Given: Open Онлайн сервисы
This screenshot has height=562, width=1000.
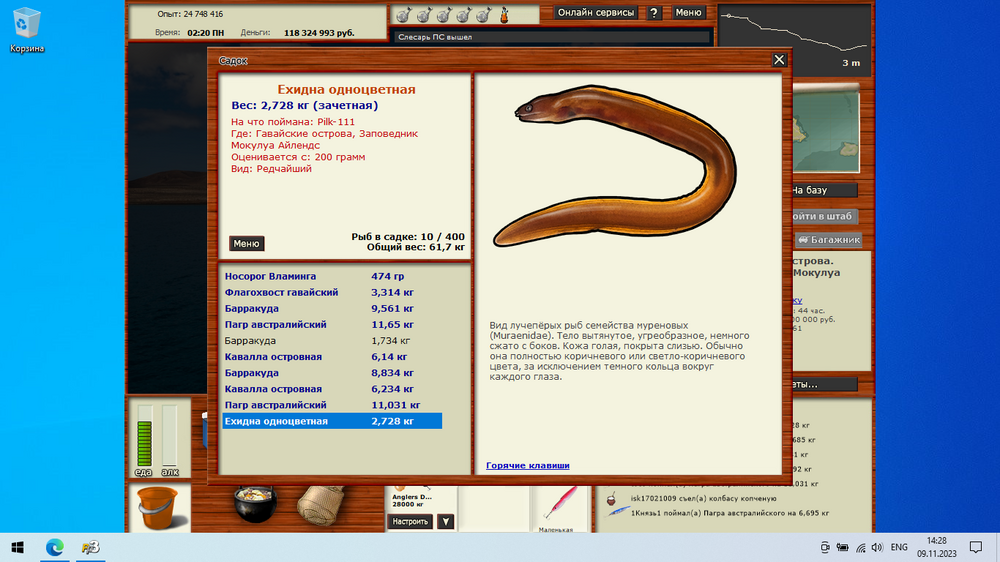Looking at the screenshot, I should point(596,13).
